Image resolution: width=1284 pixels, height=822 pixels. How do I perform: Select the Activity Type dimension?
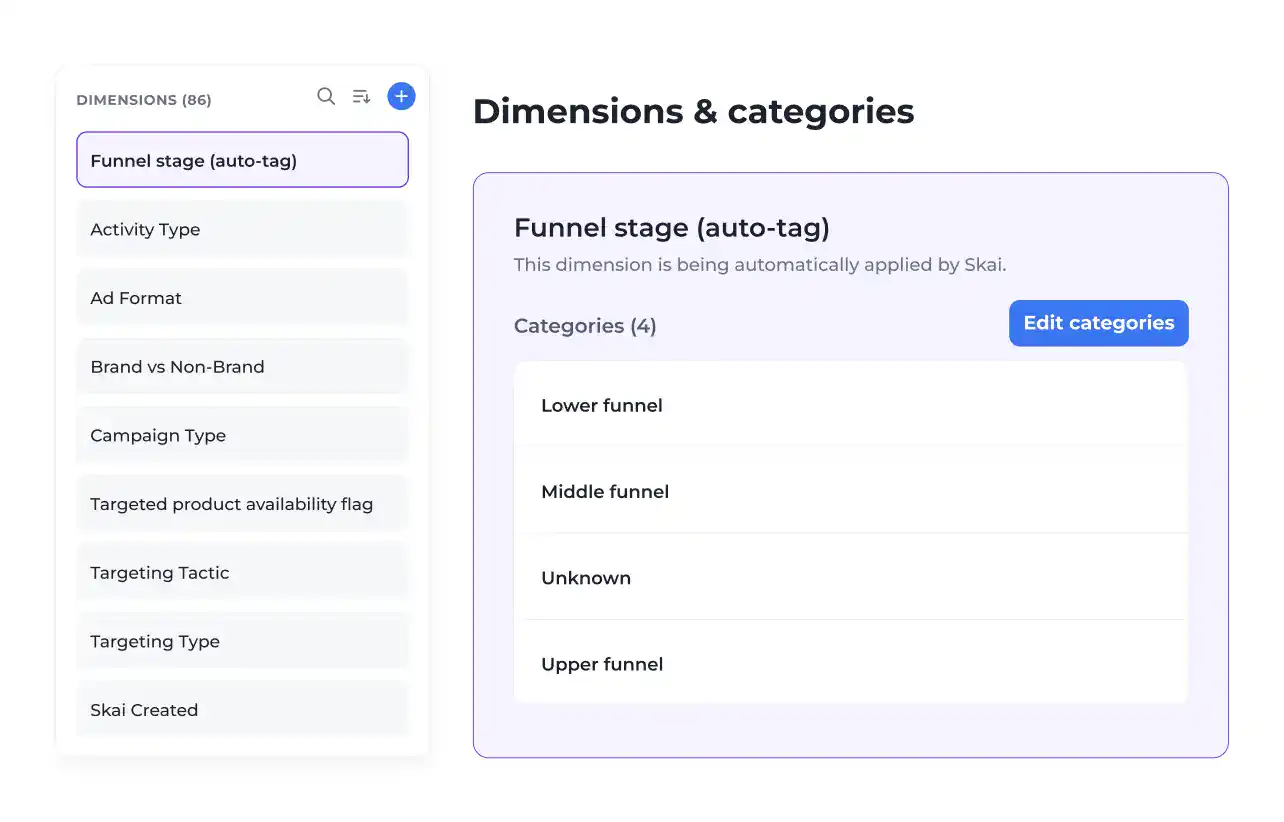point(243,229)
